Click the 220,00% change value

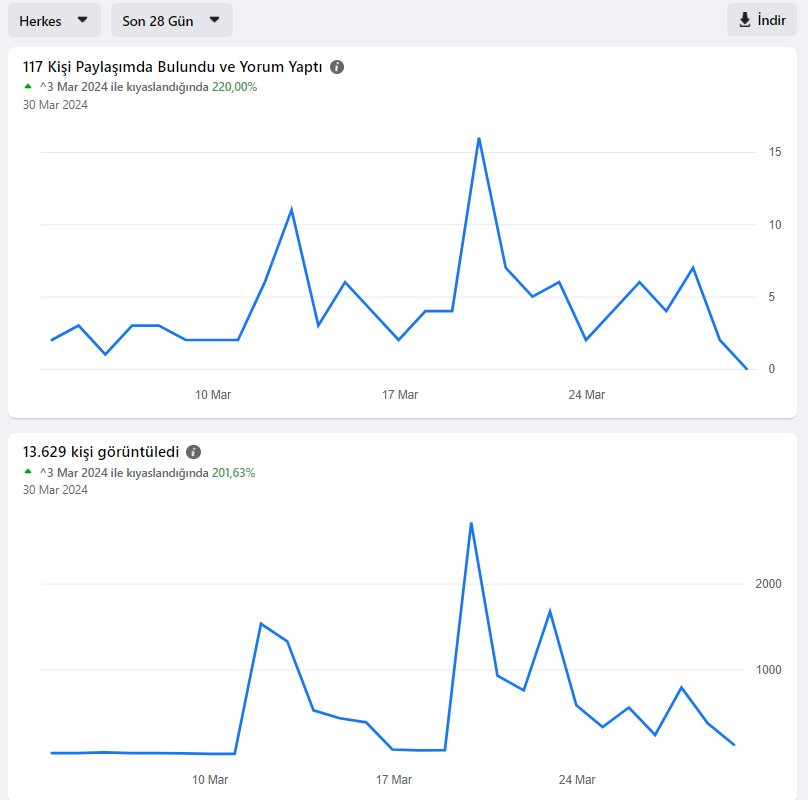coord(234,87)
